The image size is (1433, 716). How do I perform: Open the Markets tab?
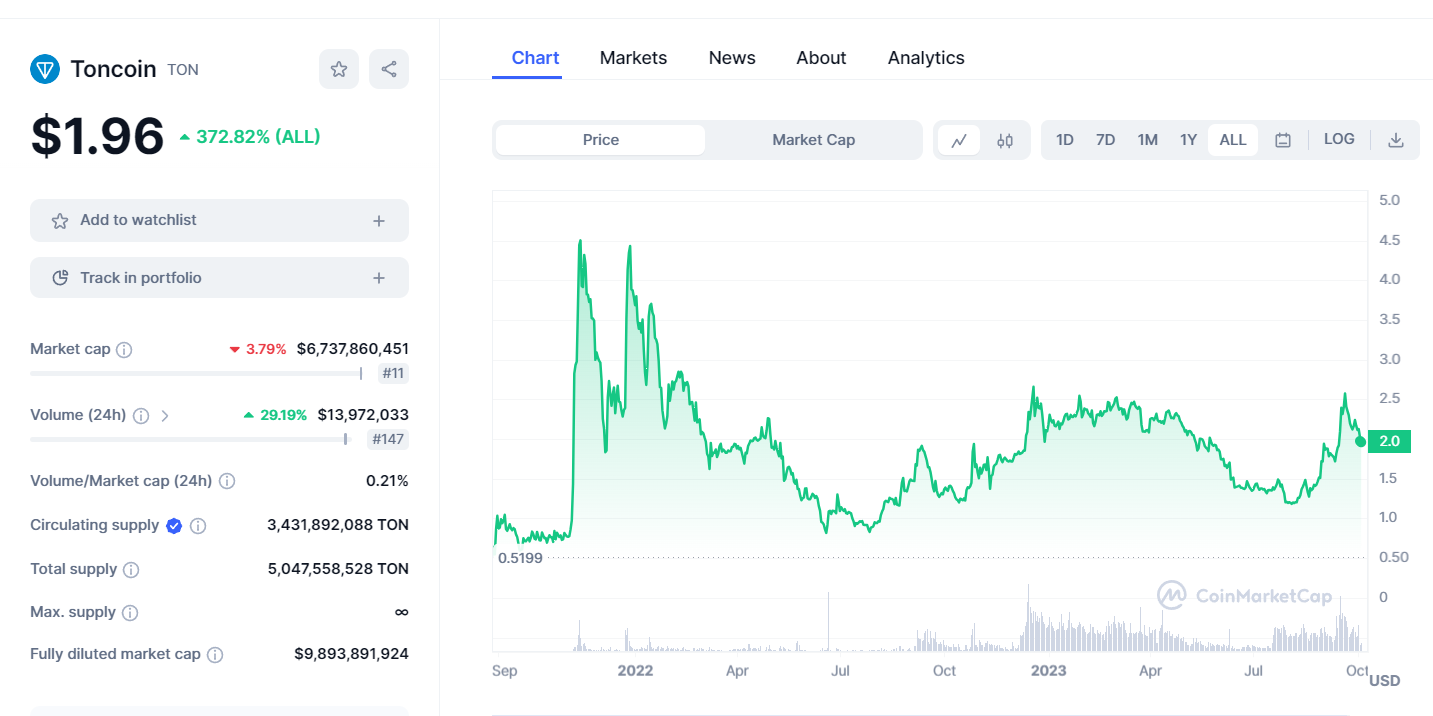tap(633, 58)
